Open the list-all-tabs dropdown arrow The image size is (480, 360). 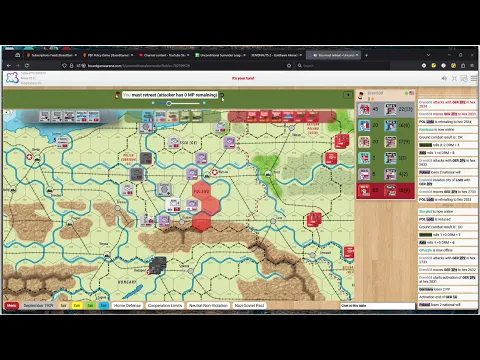pos(428,55)
